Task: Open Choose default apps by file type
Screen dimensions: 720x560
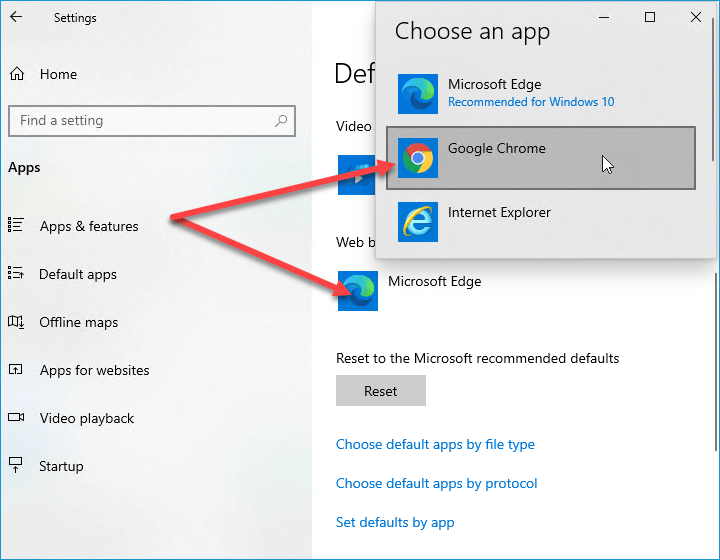Action: coord(435,444)
